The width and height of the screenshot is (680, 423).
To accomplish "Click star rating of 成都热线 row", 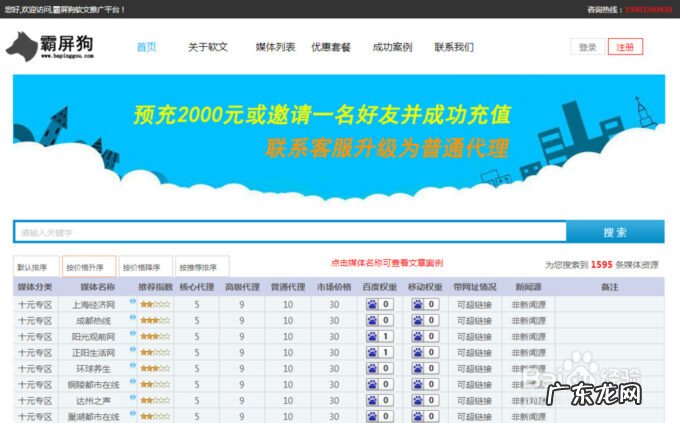I will 155,321.
